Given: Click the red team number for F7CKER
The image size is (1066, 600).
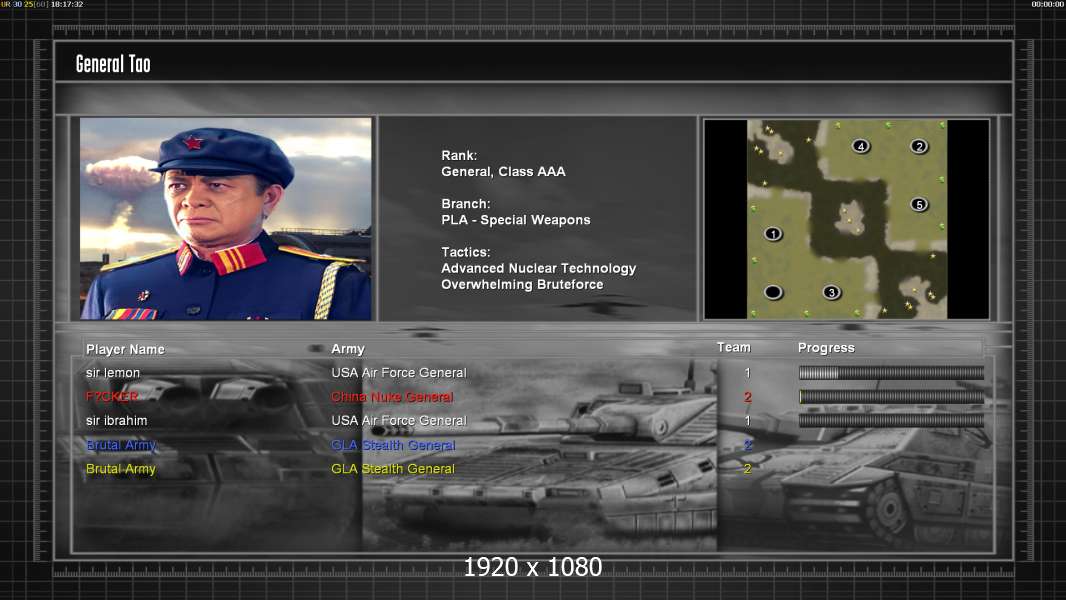Looking at the screenshot, I should (x=748, y=397).
